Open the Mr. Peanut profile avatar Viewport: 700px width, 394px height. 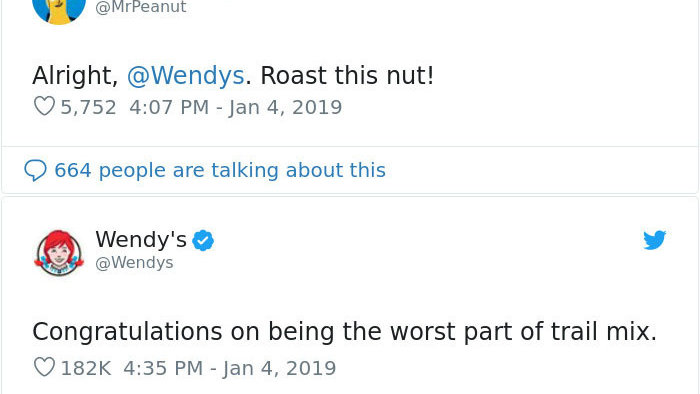(59, 11)
